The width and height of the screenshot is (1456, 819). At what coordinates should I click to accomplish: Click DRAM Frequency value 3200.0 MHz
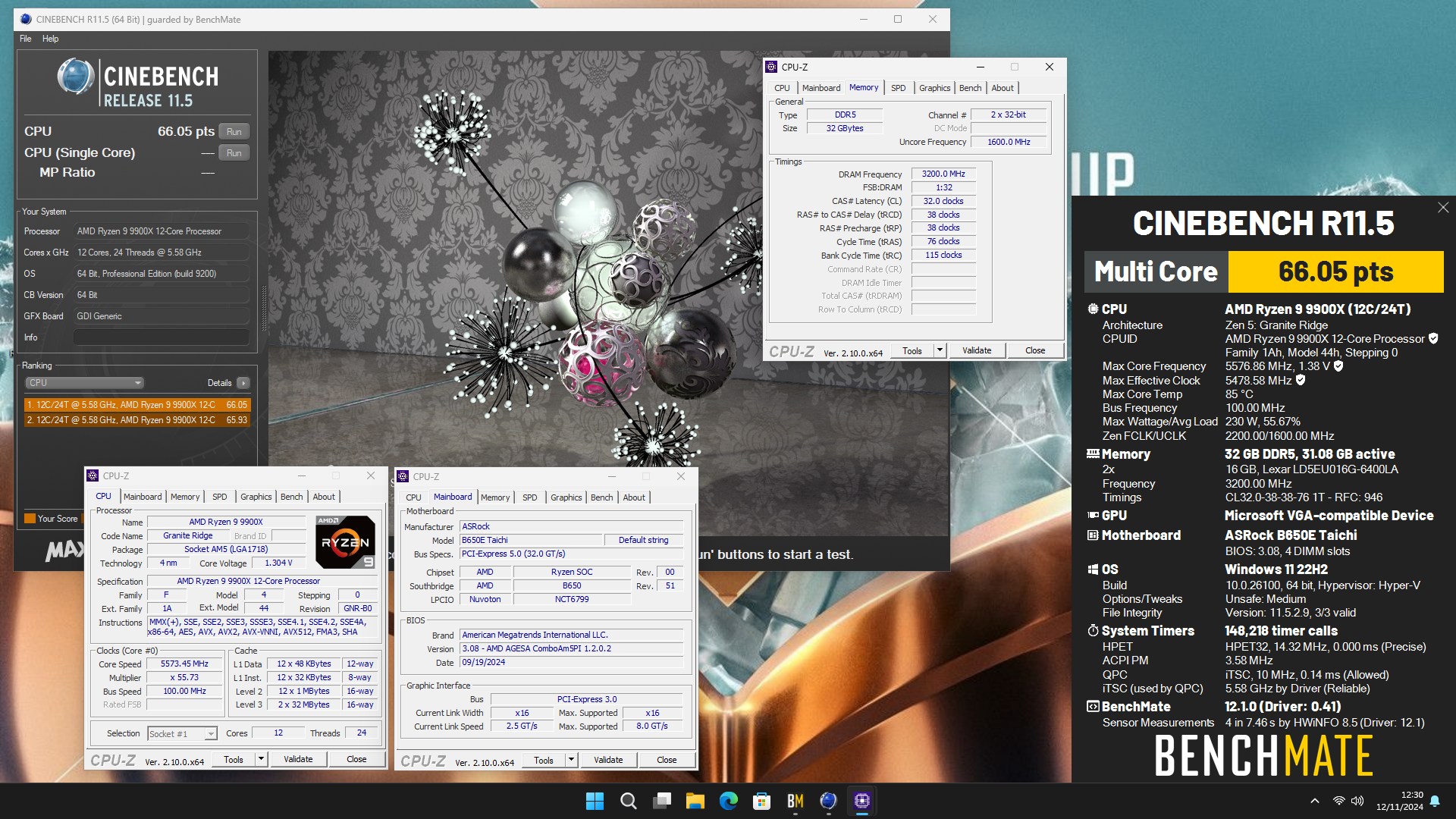point(943,174)
